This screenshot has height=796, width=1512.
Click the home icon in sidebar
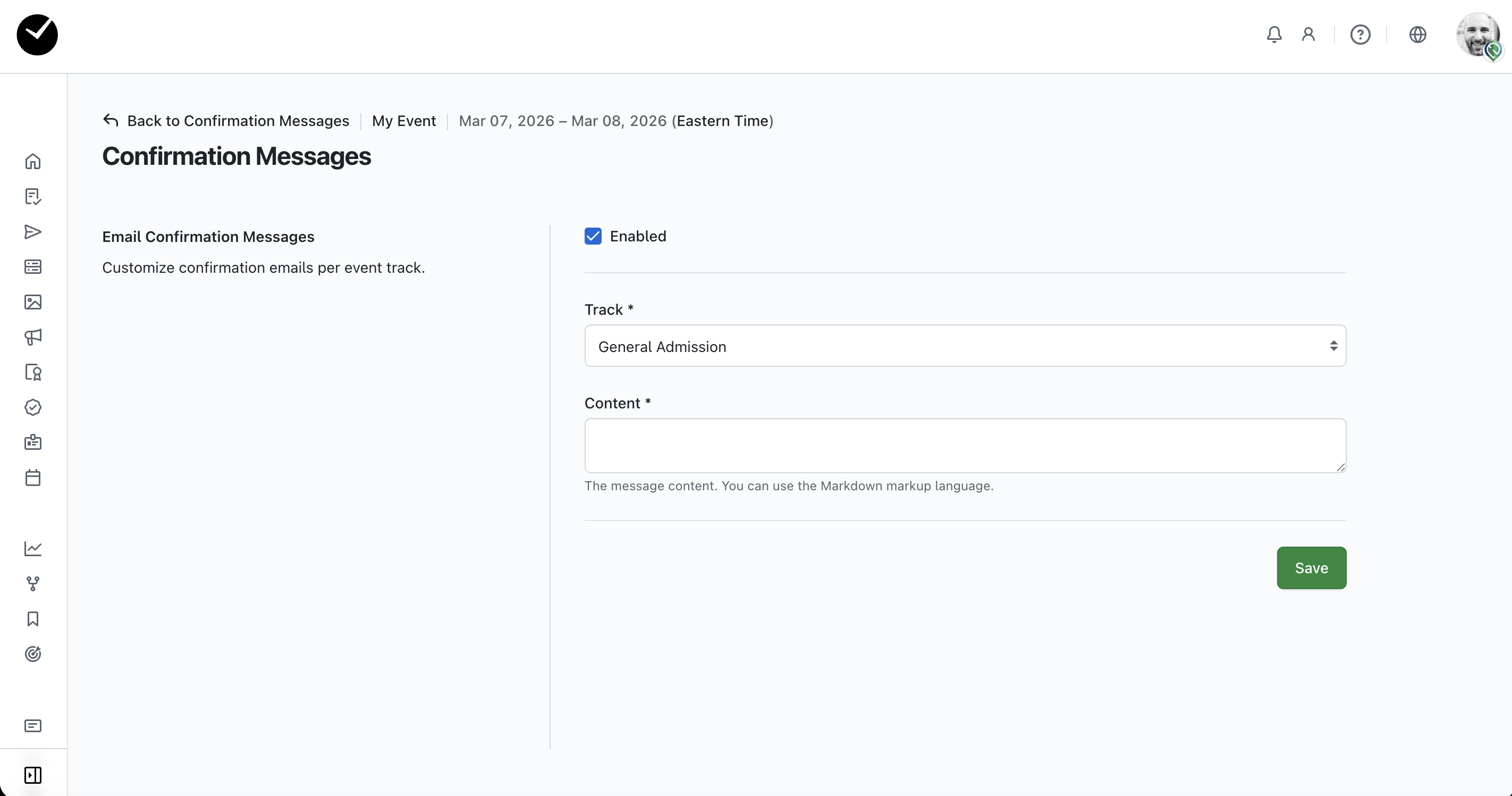[33, 161]
